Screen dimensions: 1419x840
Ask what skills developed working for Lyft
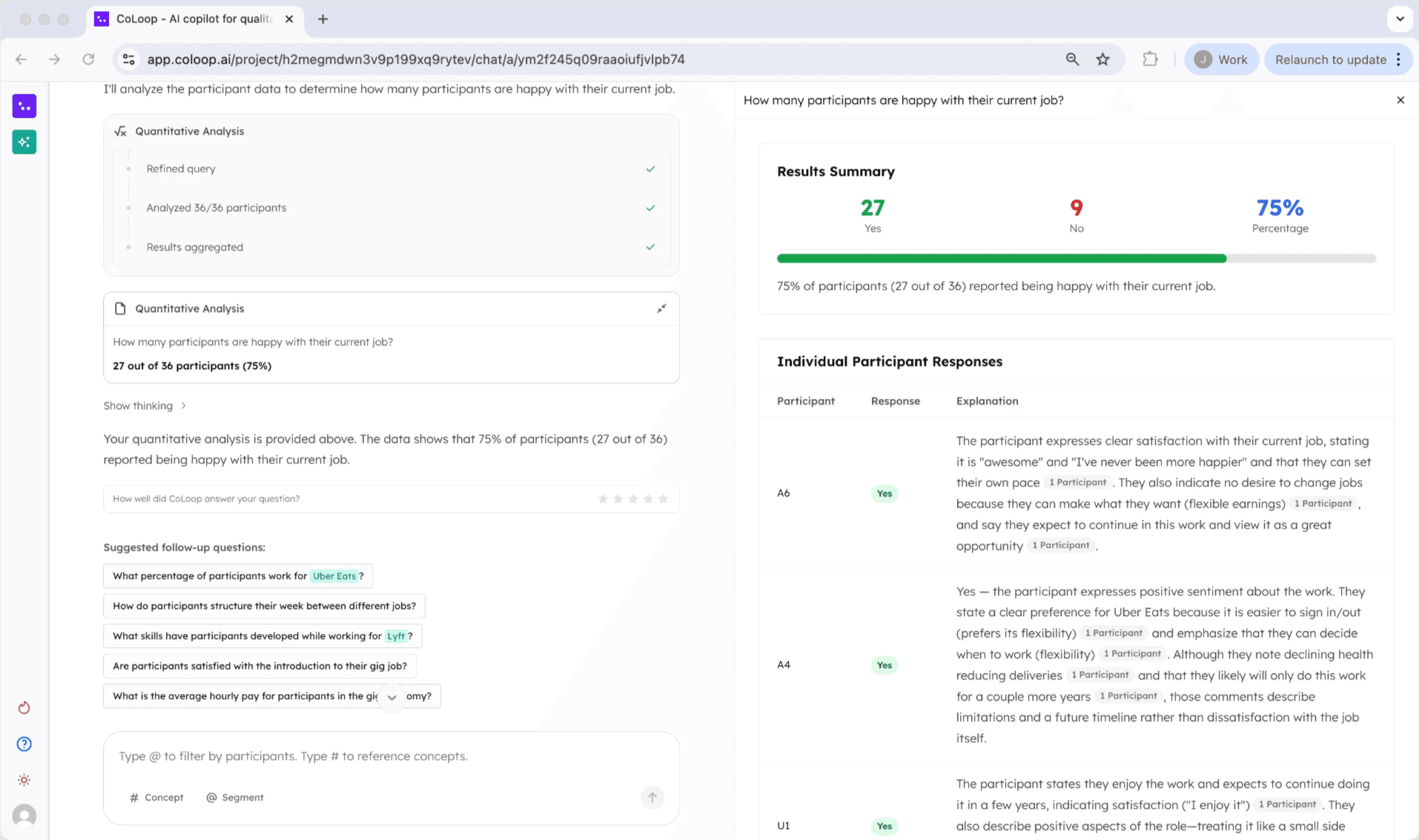point(262,636)
